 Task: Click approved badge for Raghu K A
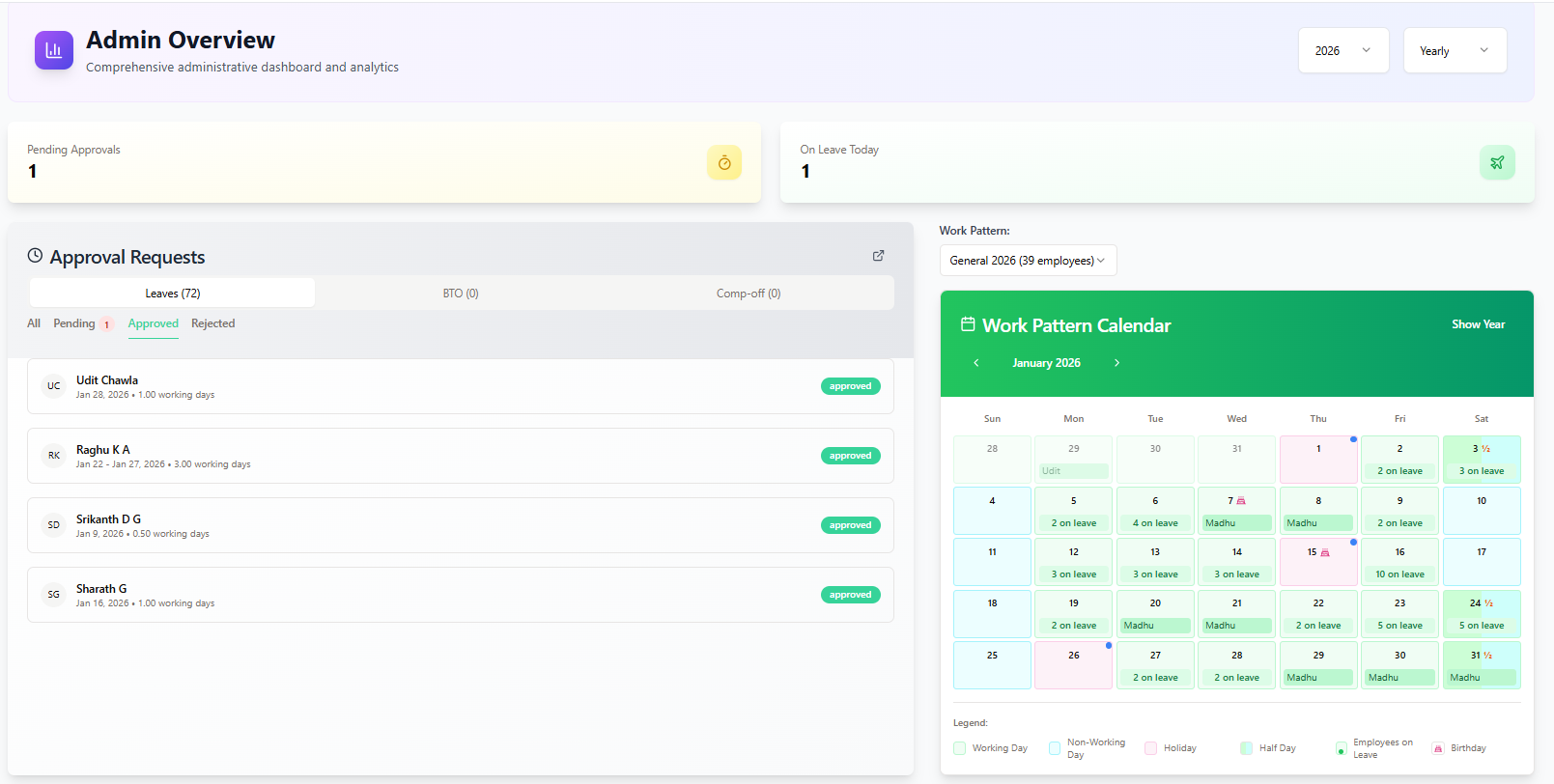click(850, 456)
